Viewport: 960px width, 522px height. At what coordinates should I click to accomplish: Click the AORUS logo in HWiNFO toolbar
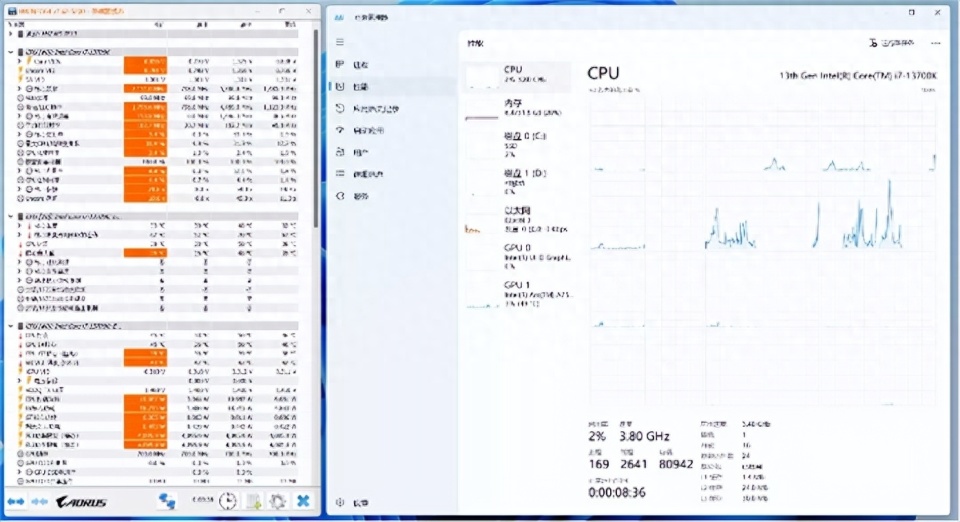point(82,502)
